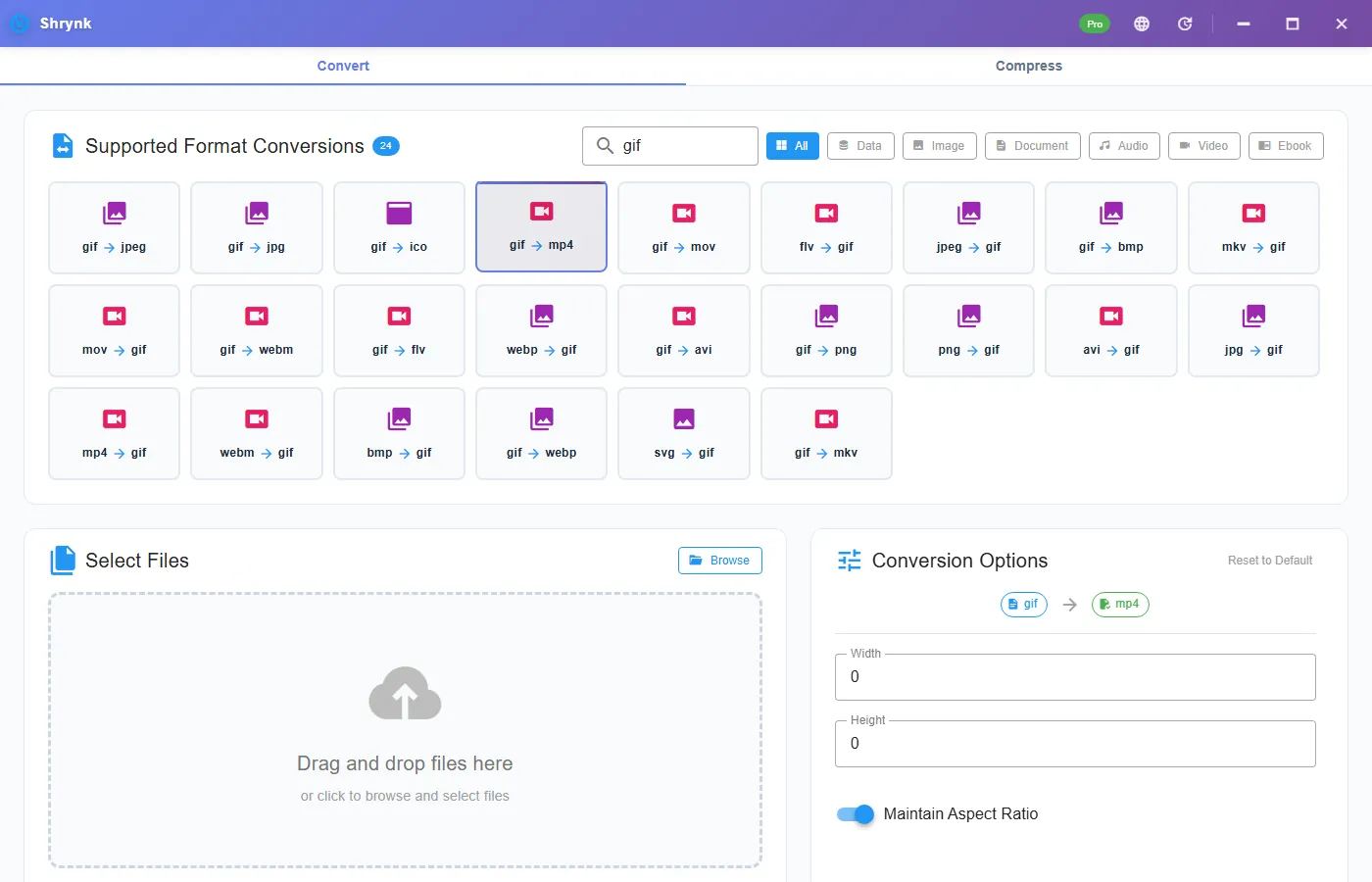Toggle the Maintain Aspect Ratio switch
The image size is (1372, 882).
coord(856,814)
